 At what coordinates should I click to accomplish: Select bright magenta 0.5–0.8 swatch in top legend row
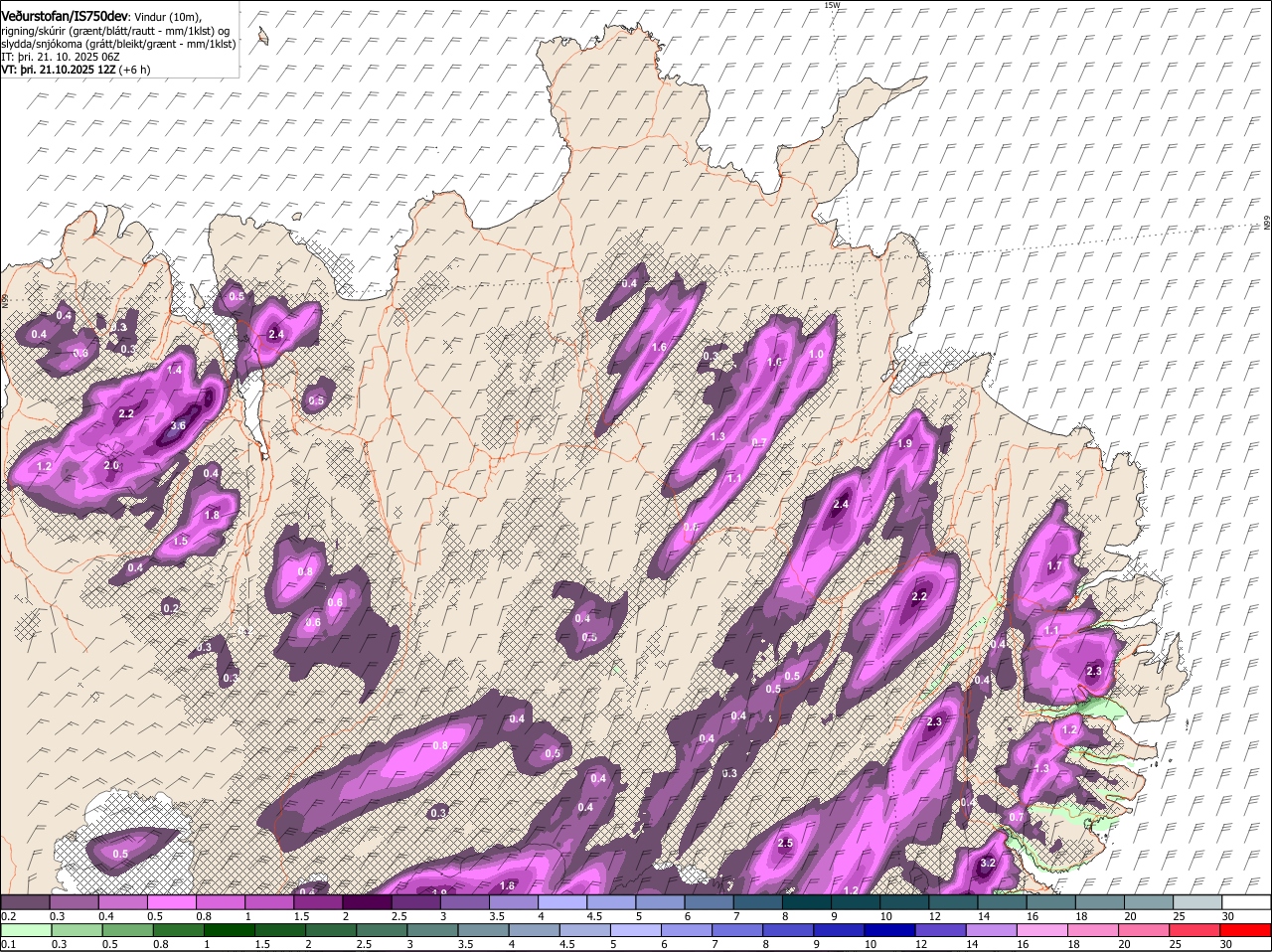[172, 901]
